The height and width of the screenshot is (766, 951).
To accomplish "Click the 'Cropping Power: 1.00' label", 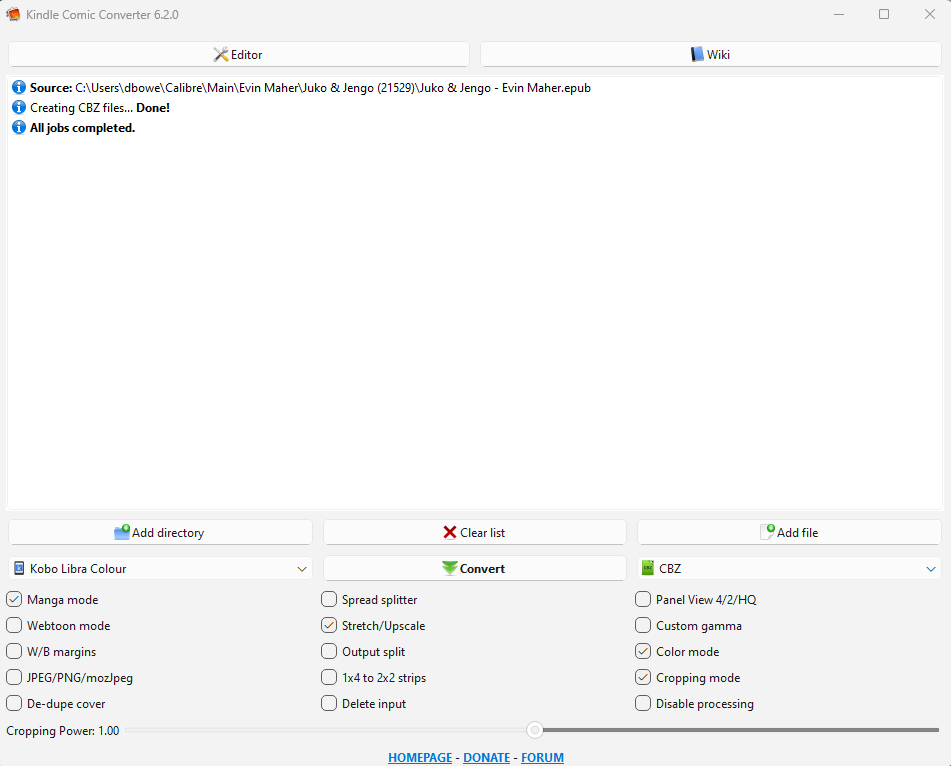I will (62, 731).
